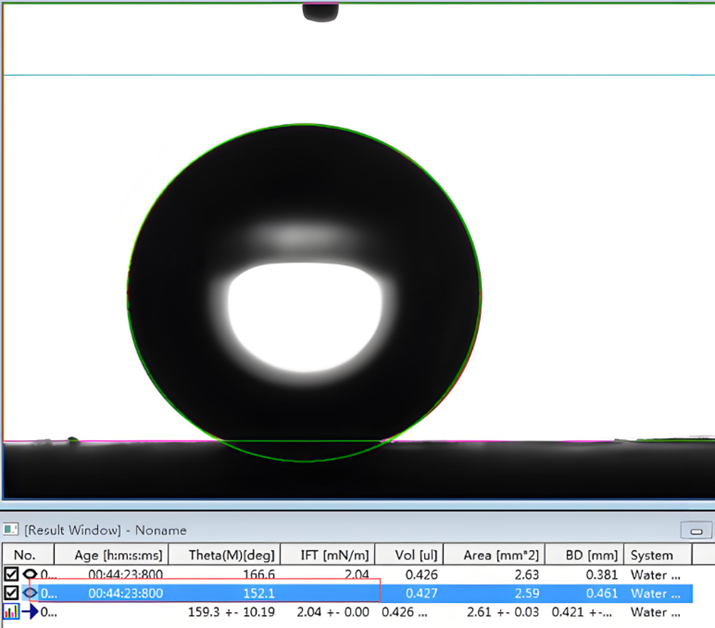The width and height of the screenshot is (715, 628).
Task: Uncheck the first result row checkbox
Action: 11,574
